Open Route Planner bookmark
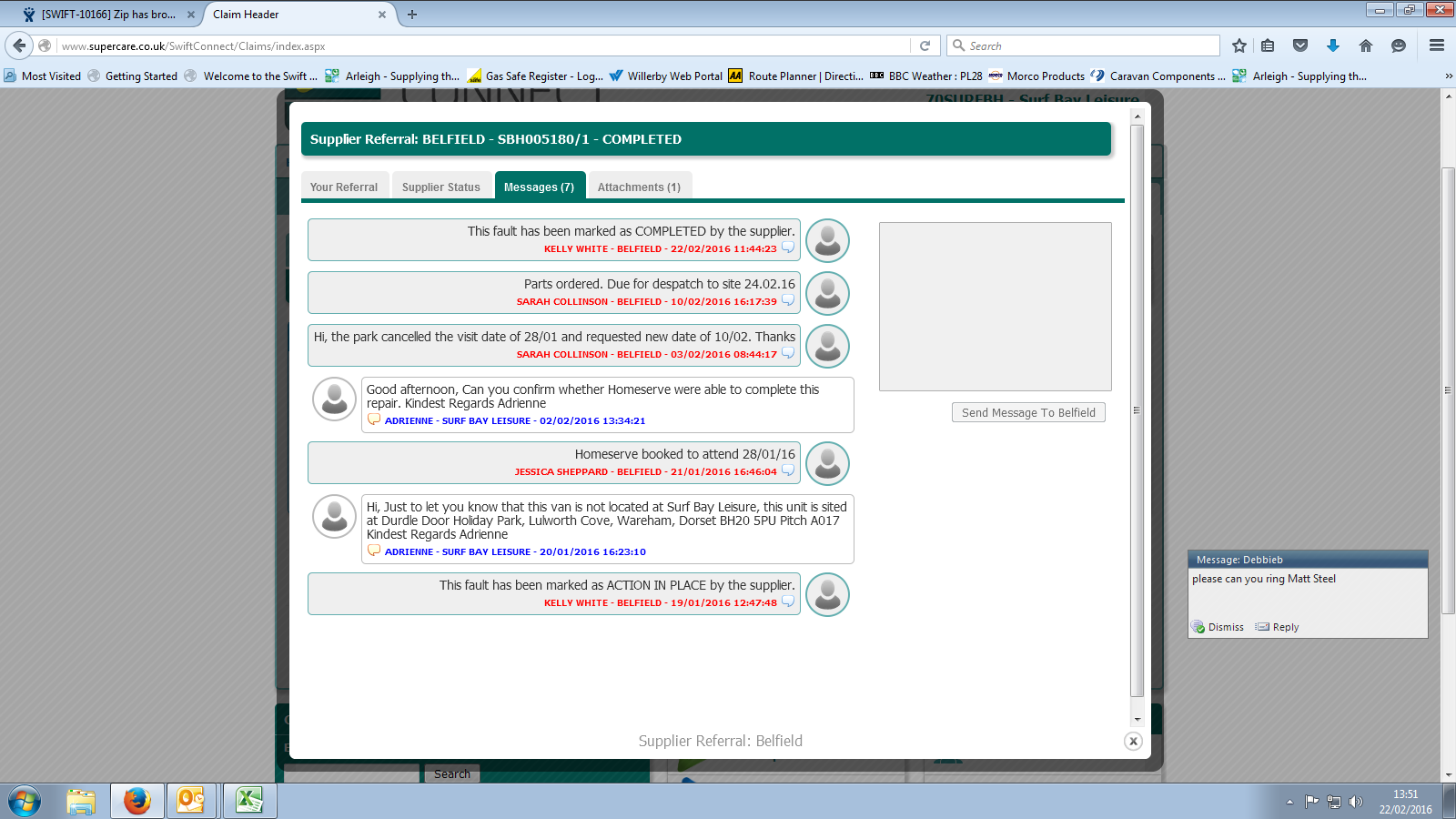The height and width of the screenshot is (819, 1456). (796, 76)
